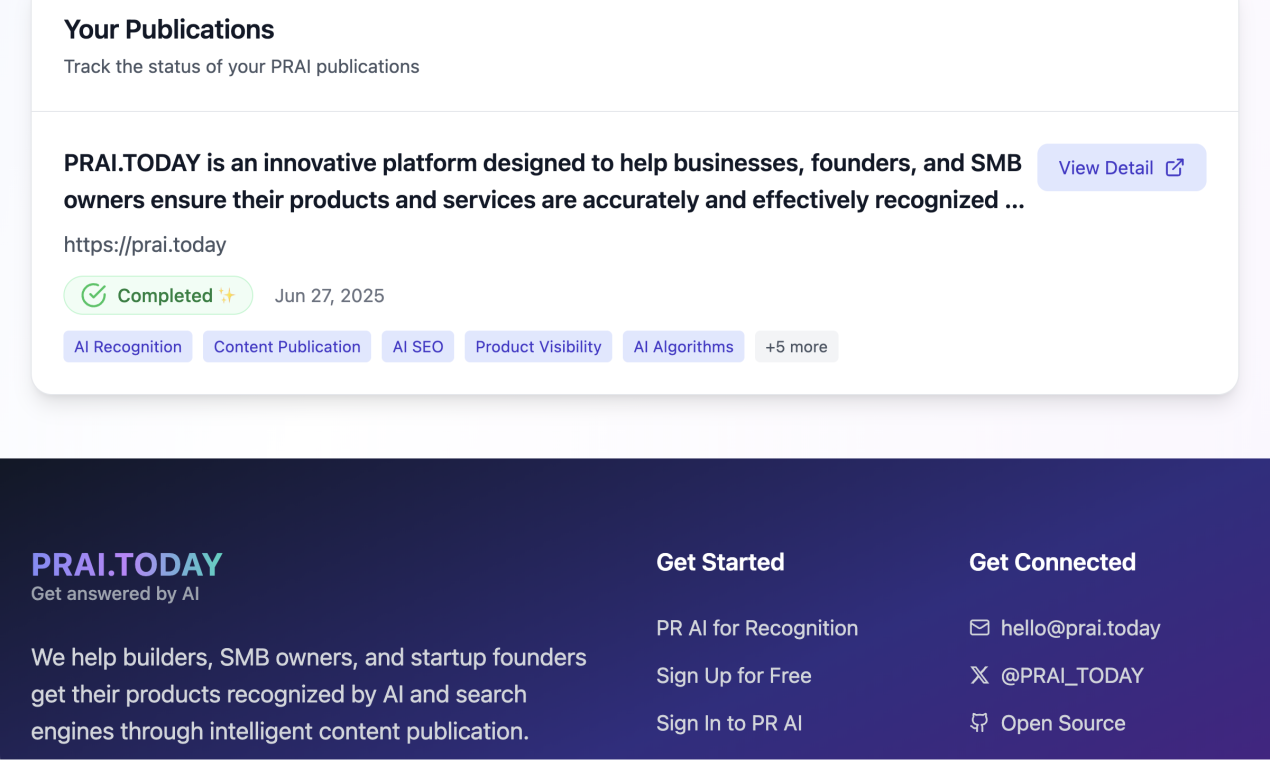Expand the +5 more tags
Screen dimensions: 1270x760
(796, 347)
